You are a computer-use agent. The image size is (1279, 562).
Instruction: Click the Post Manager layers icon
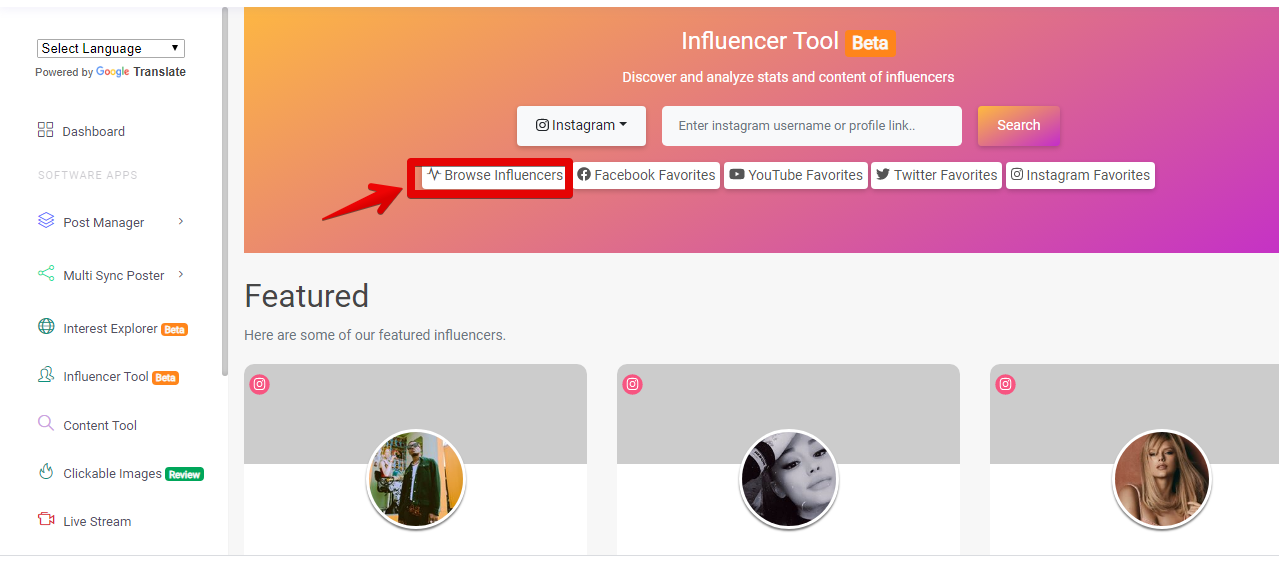[x=46, y=221]
